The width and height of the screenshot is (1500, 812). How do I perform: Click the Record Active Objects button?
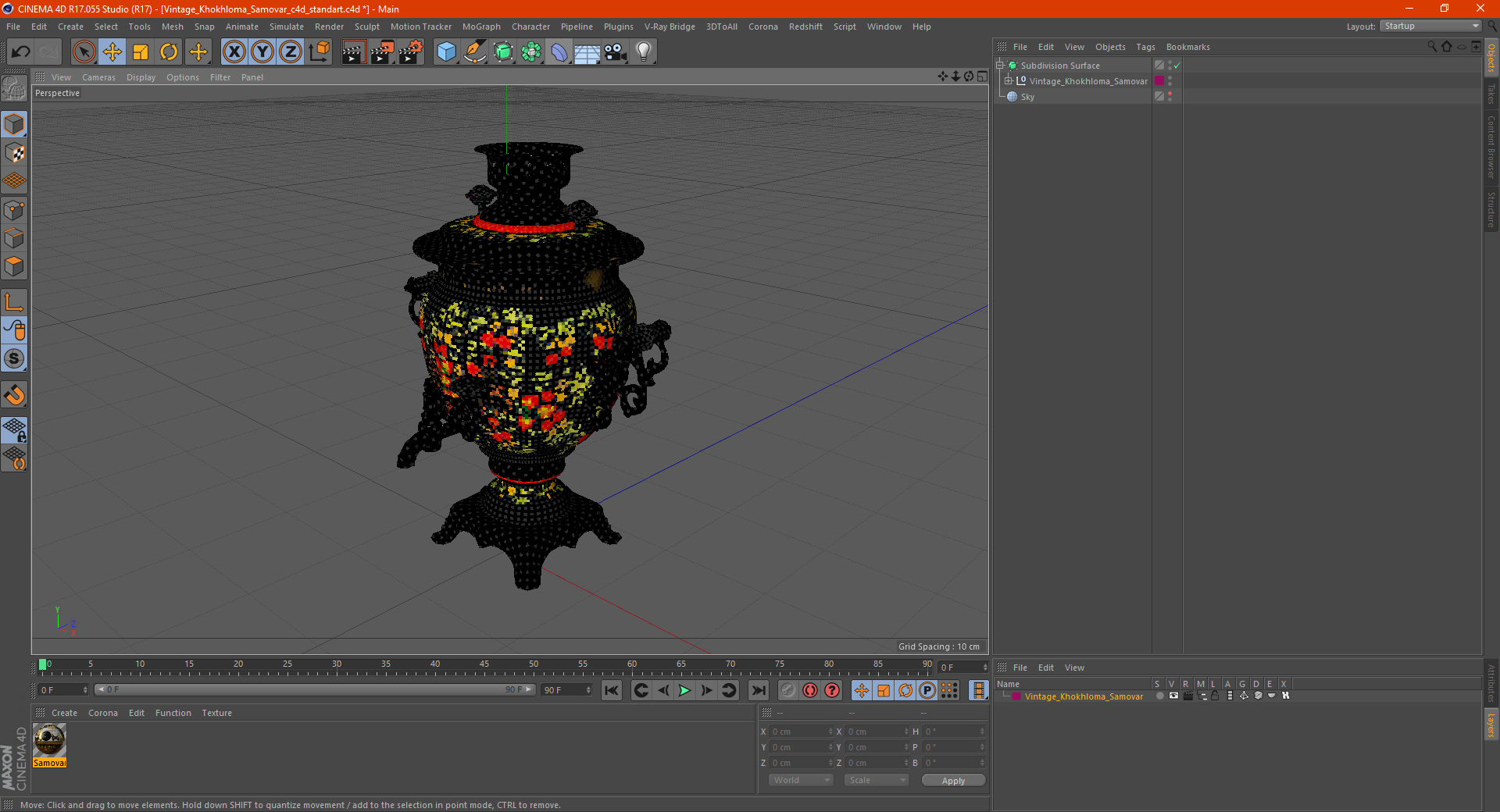pos(787,690)
